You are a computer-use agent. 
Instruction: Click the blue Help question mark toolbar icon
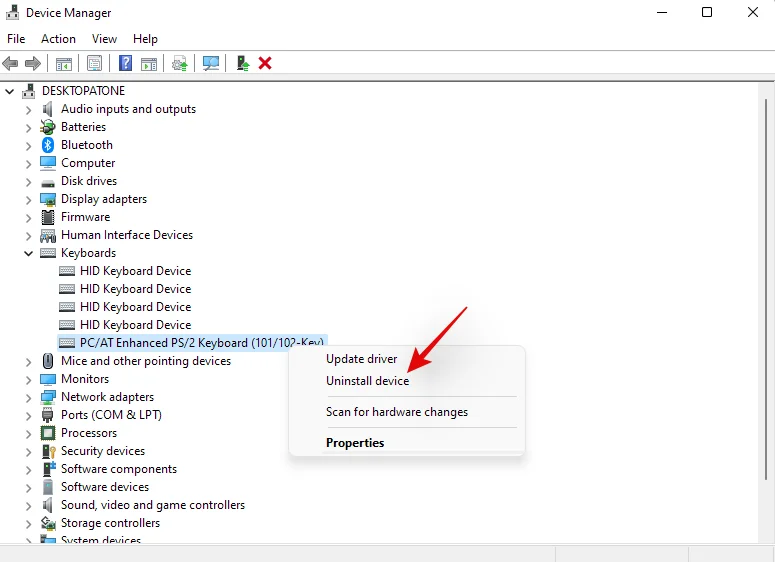[125, 63]
